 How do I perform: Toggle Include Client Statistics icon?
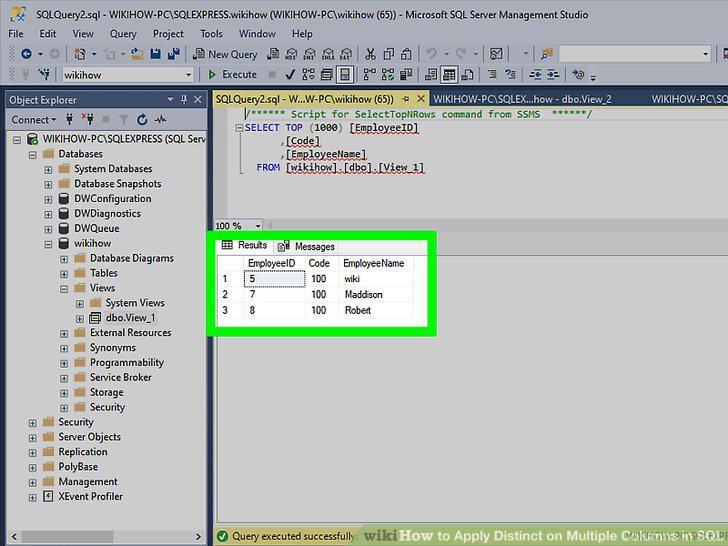coord(406,74)
